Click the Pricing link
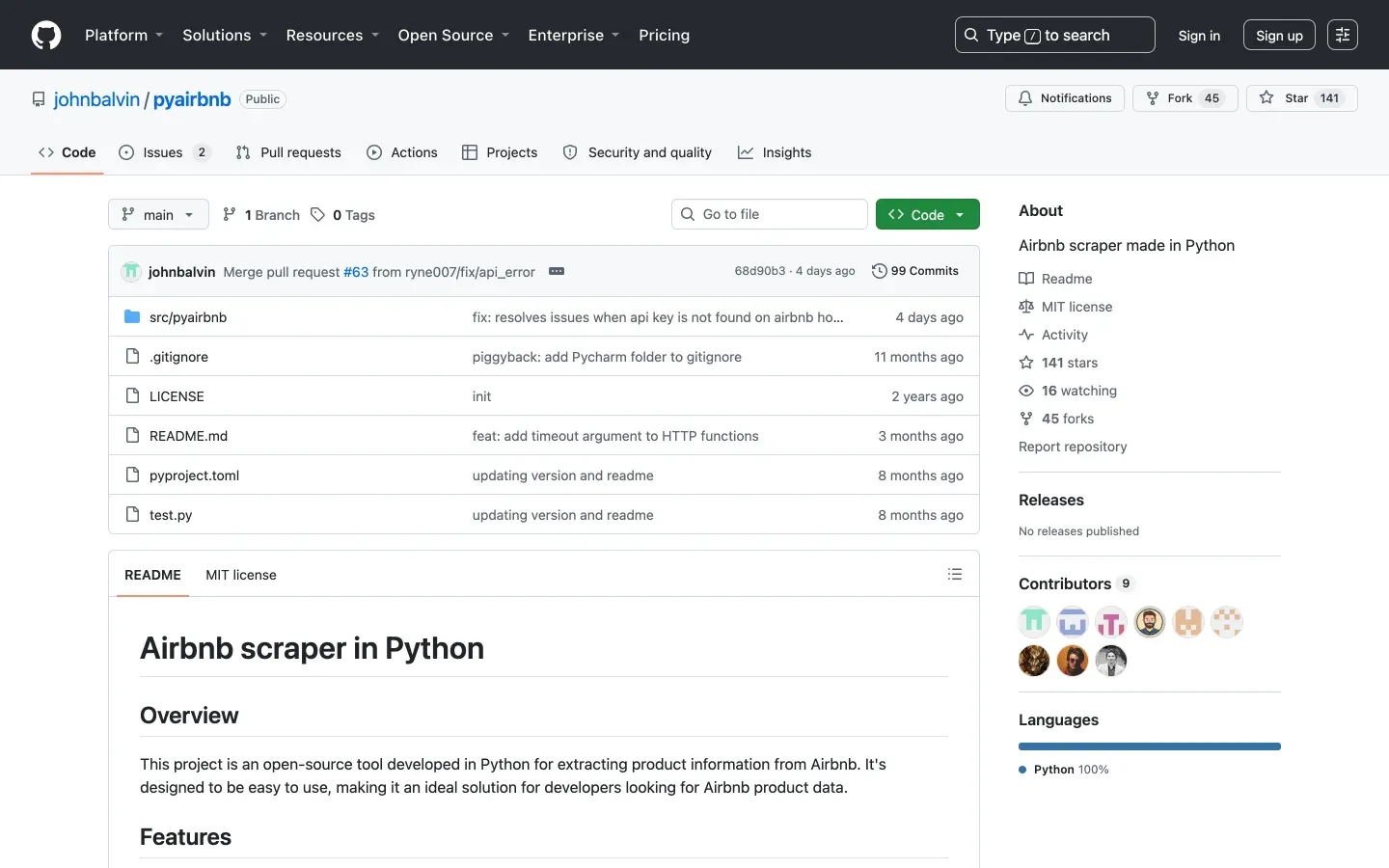Image resolution: width=1389 pixels, height=868 pixels. [x=664, y=35]
